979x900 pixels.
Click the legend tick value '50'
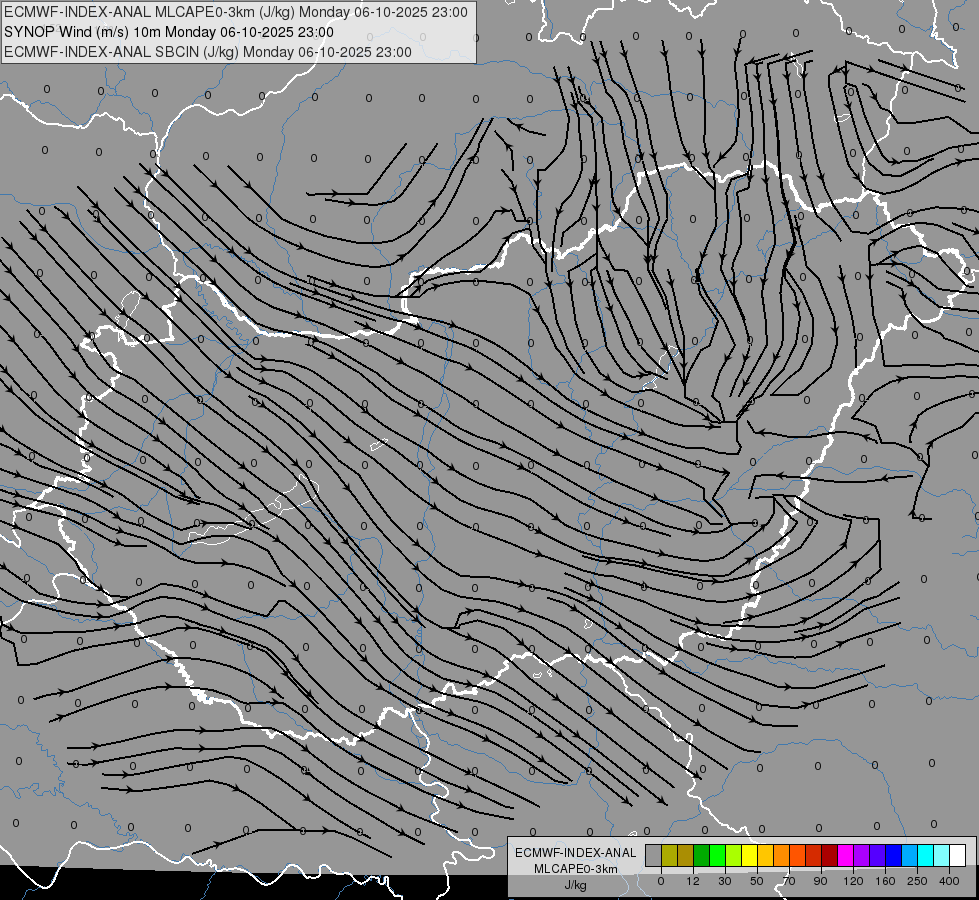click(x=757, y=881)
